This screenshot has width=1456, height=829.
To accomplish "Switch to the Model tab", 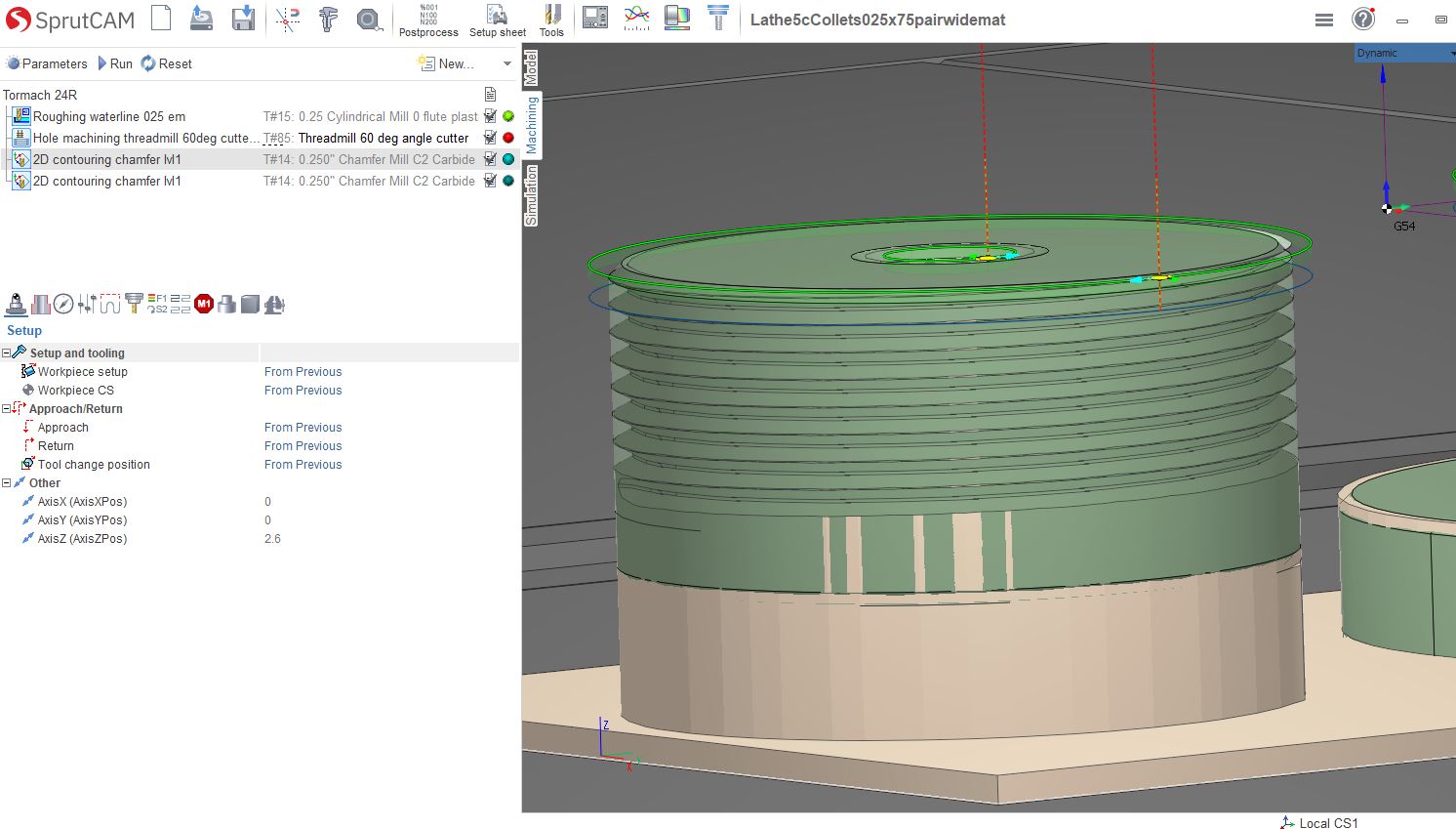I will click(532, 68).
